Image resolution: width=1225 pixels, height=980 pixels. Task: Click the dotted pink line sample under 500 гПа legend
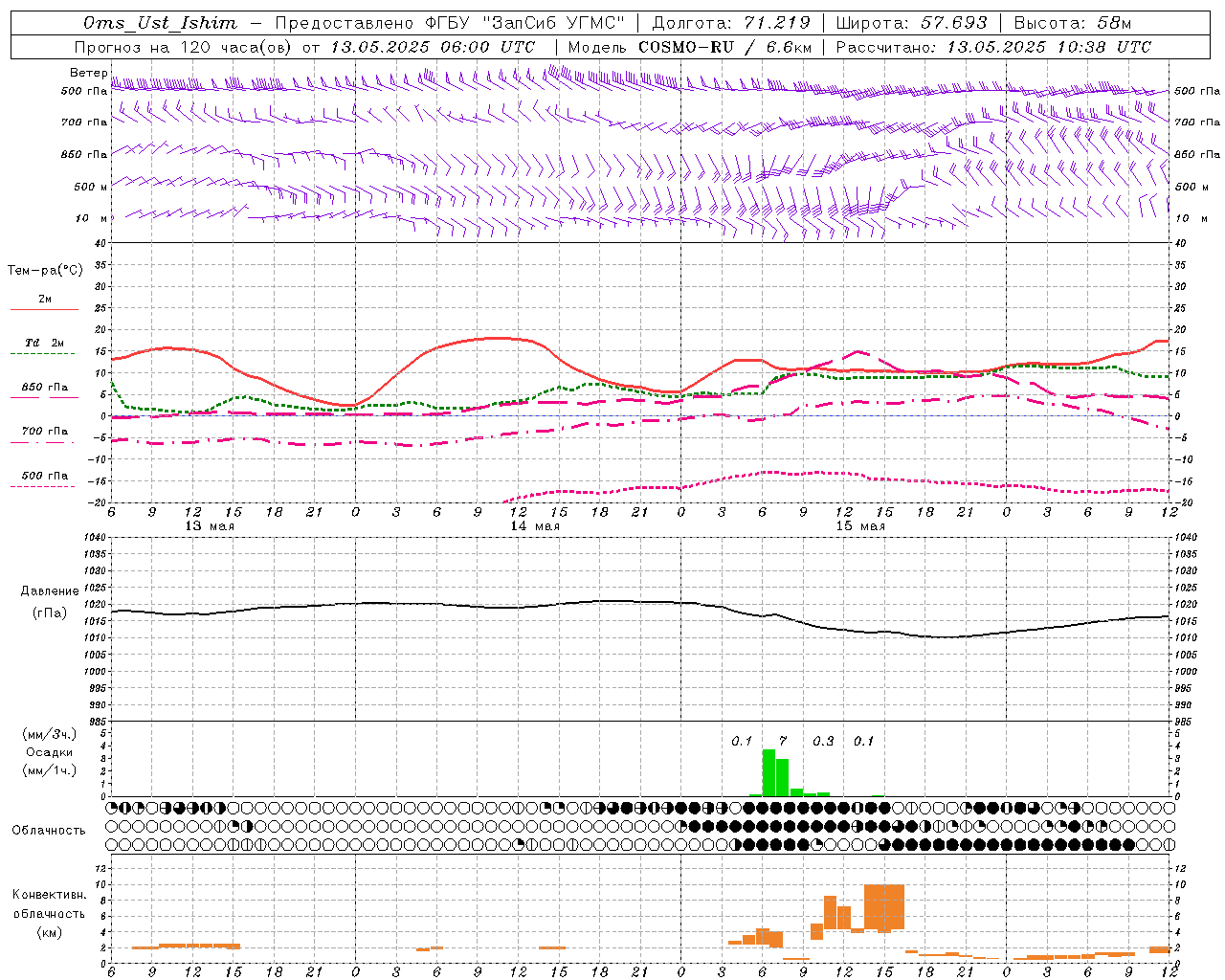coord(44,487)
